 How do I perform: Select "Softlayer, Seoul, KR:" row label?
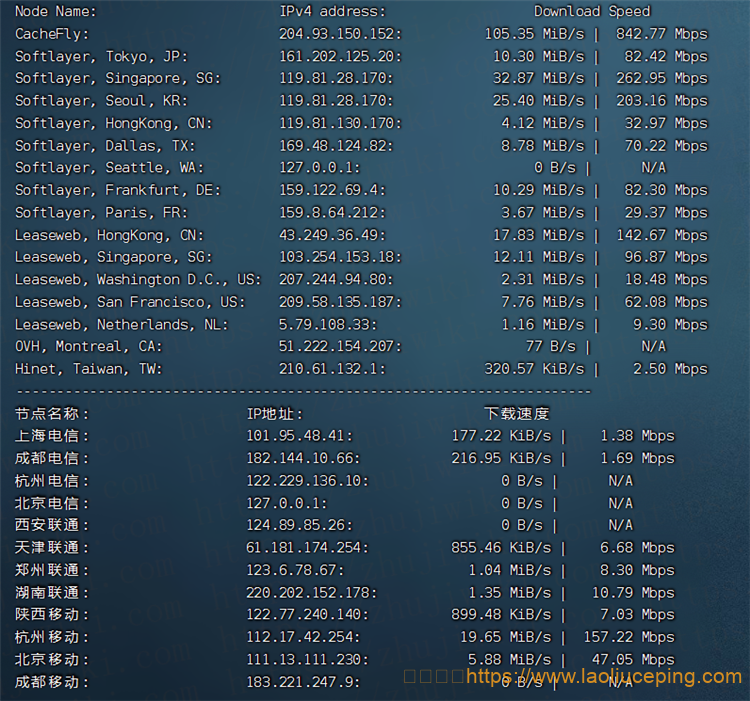pos(101,101)
